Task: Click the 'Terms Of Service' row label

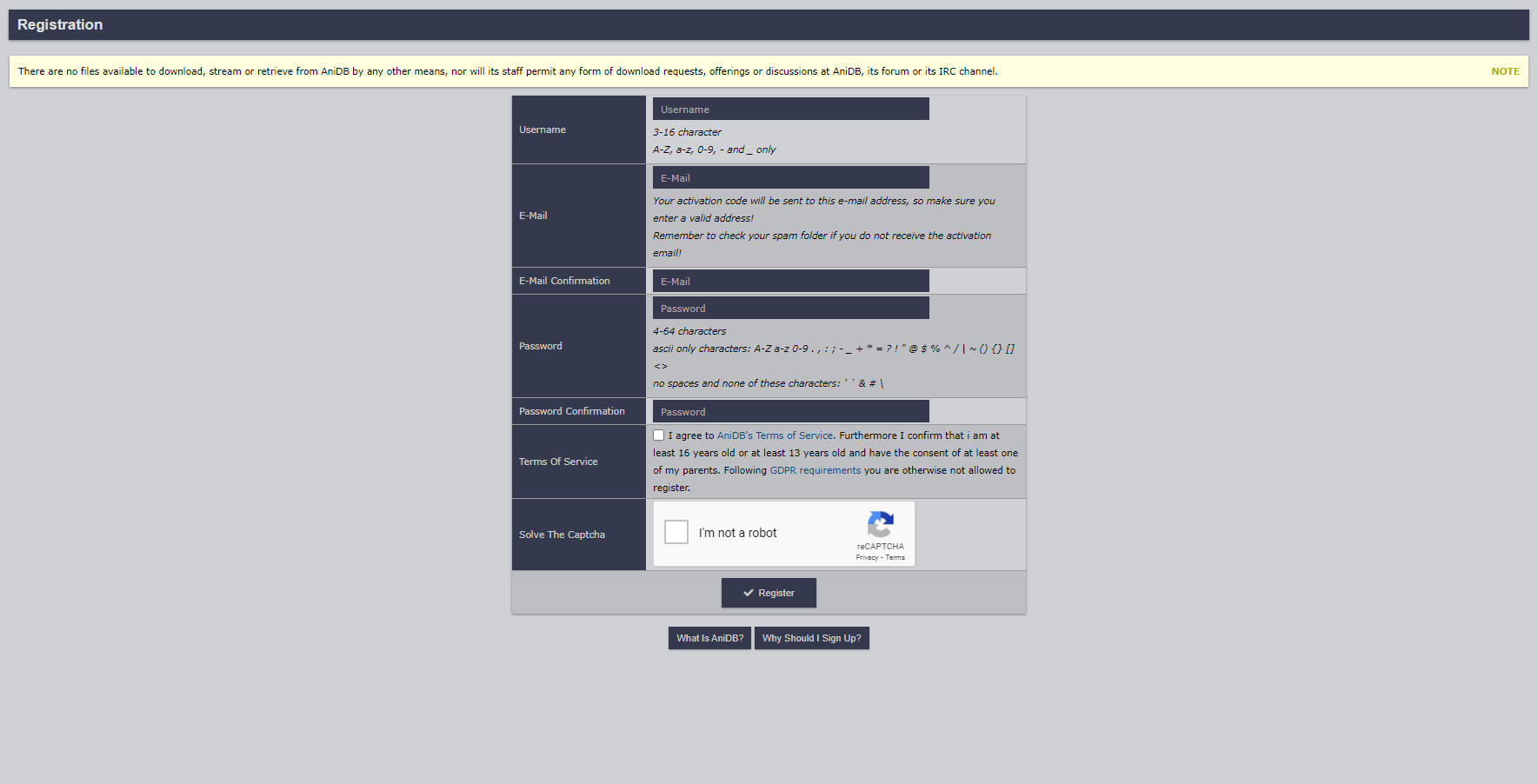Action: (558, 462)
